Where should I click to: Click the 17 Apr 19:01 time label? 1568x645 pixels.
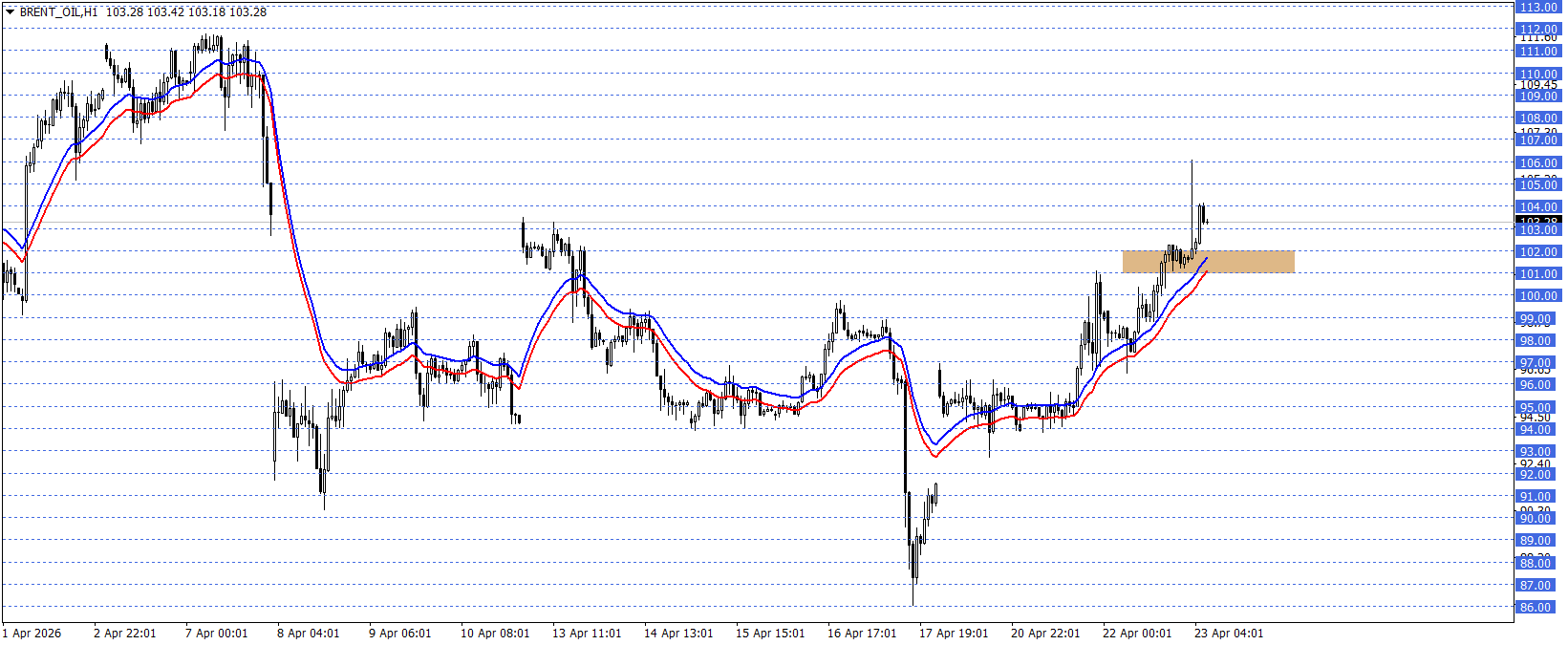(x=954, y=634)
